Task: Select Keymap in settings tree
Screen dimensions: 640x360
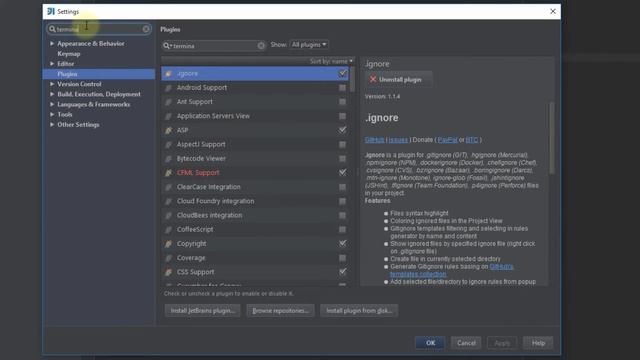Action: point(69,54)
